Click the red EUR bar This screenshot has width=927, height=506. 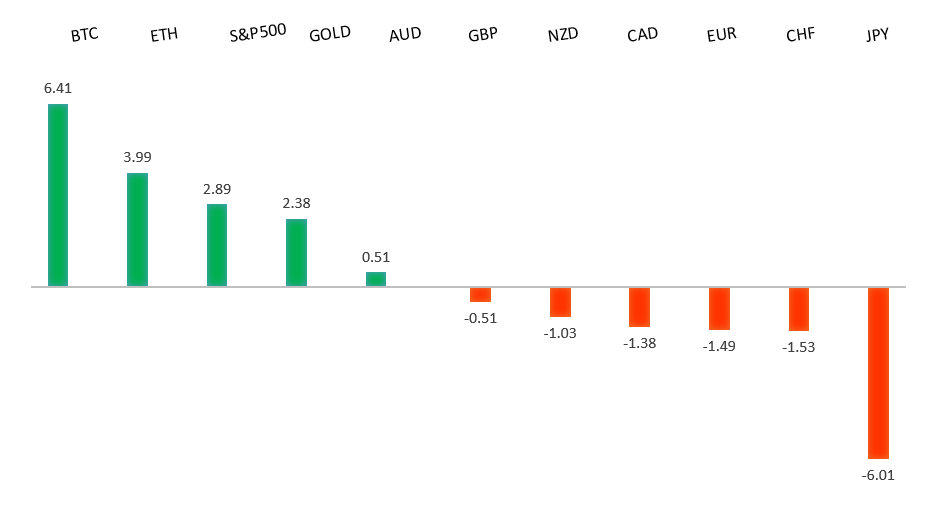click(x=719, y=309)
